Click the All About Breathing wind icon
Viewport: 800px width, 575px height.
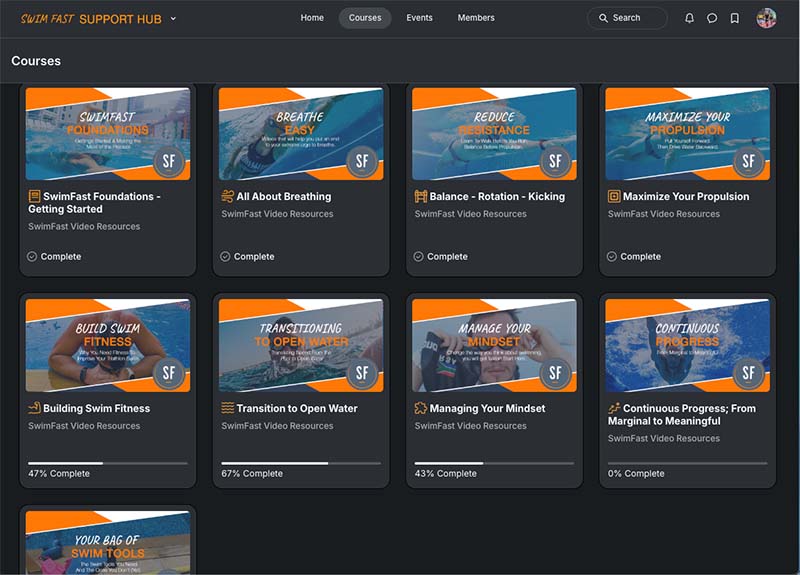[x=228, y=196]
